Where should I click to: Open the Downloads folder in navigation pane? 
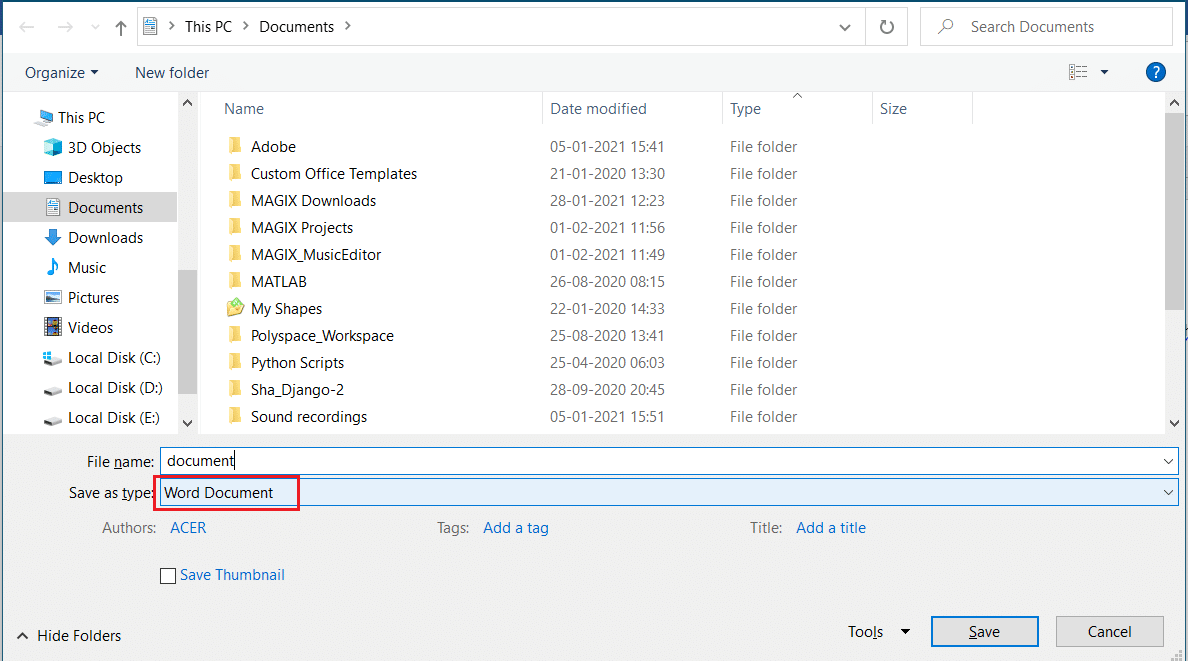point(105,238)
